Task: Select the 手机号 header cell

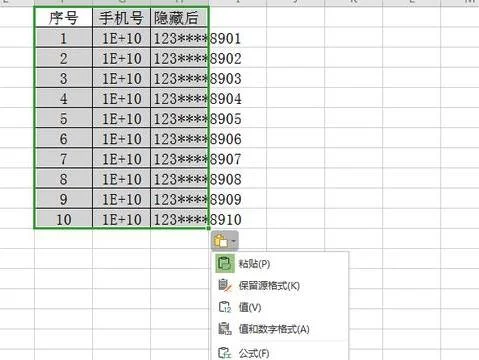Action: (121, 17)
